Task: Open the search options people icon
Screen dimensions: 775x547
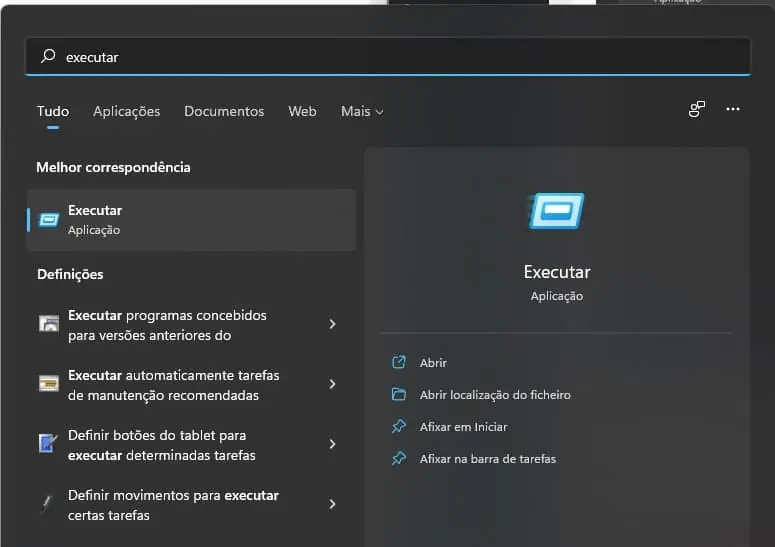Action: pos(697,110)
